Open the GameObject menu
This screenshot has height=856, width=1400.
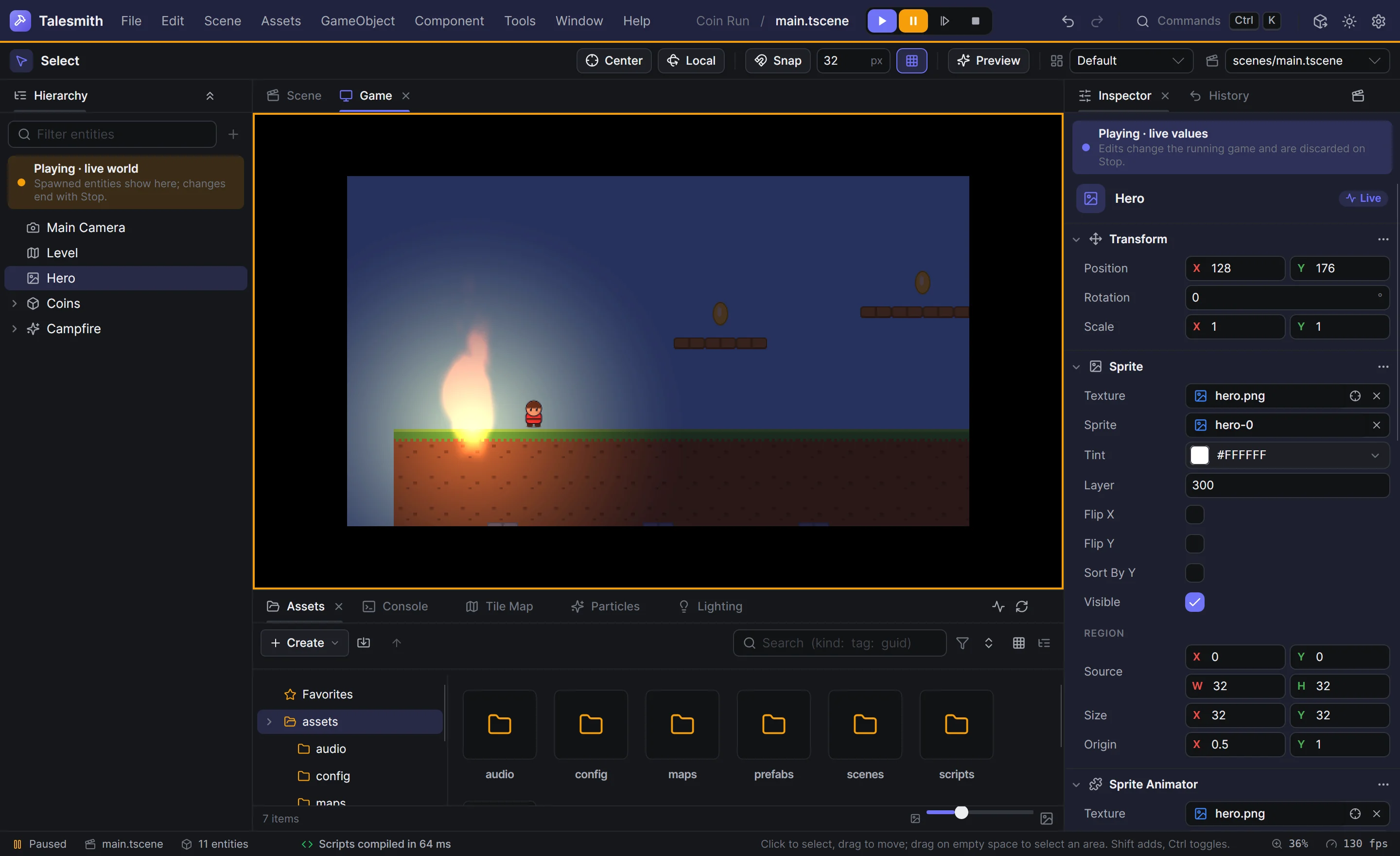(357, 21)
